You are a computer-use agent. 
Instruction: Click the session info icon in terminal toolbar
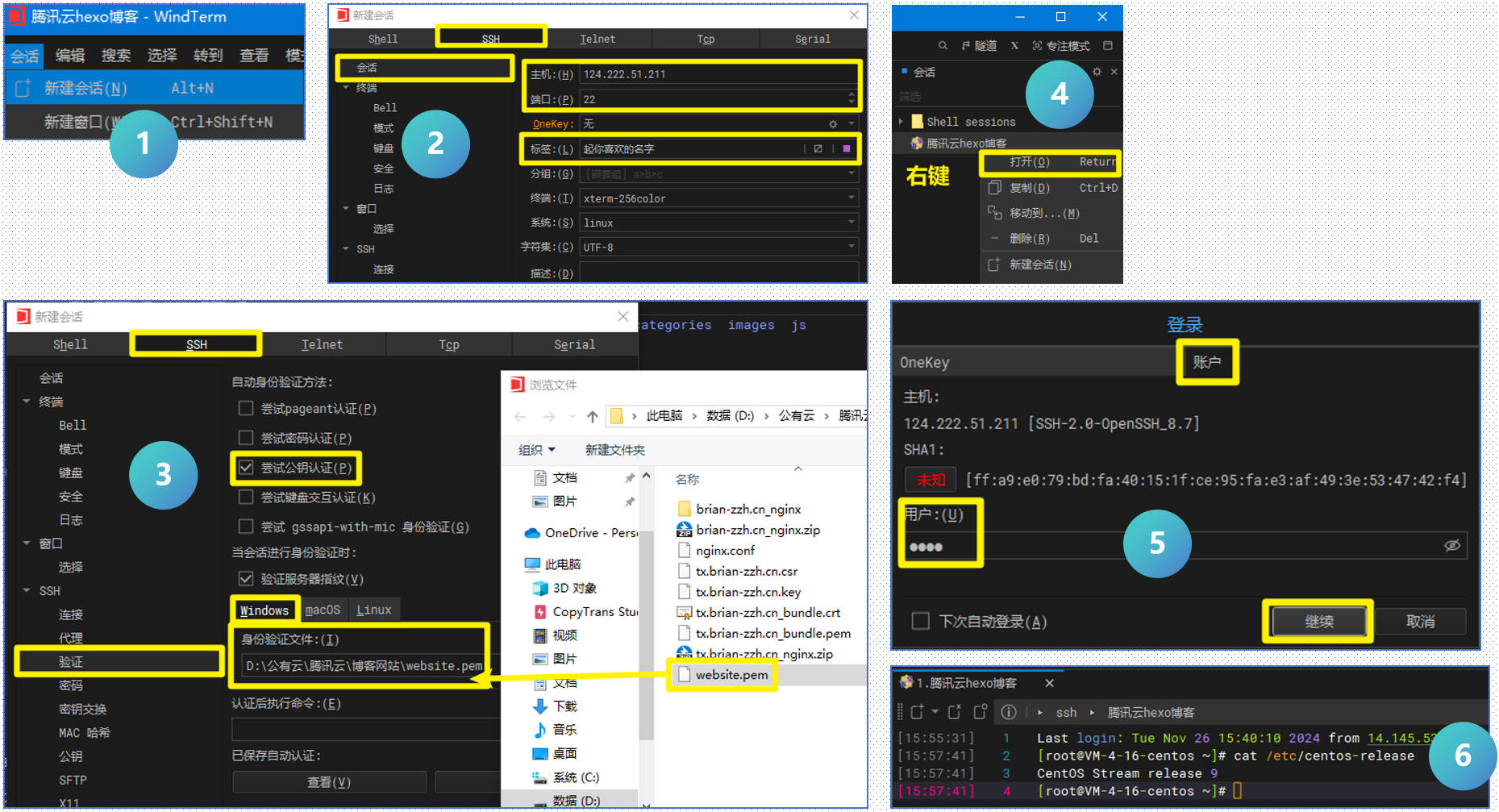1008,712
